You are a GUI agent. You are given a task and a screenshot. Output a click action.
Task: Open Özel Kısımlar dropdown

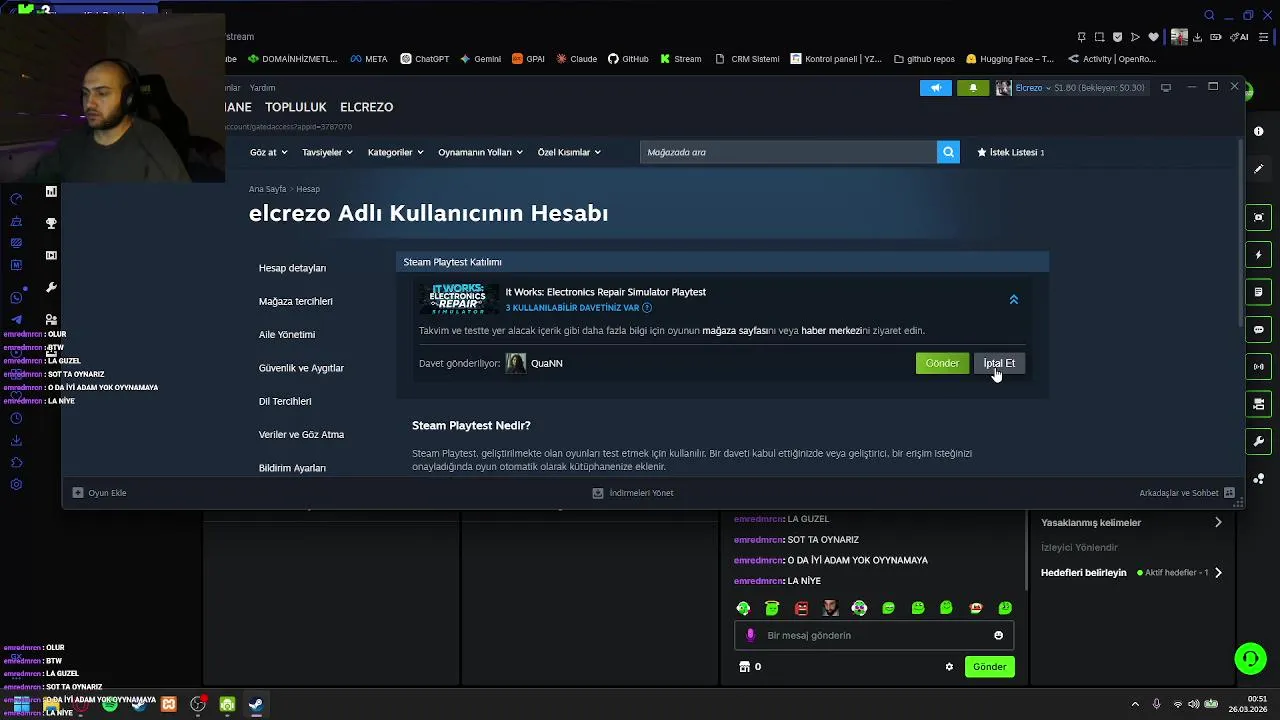569,152
